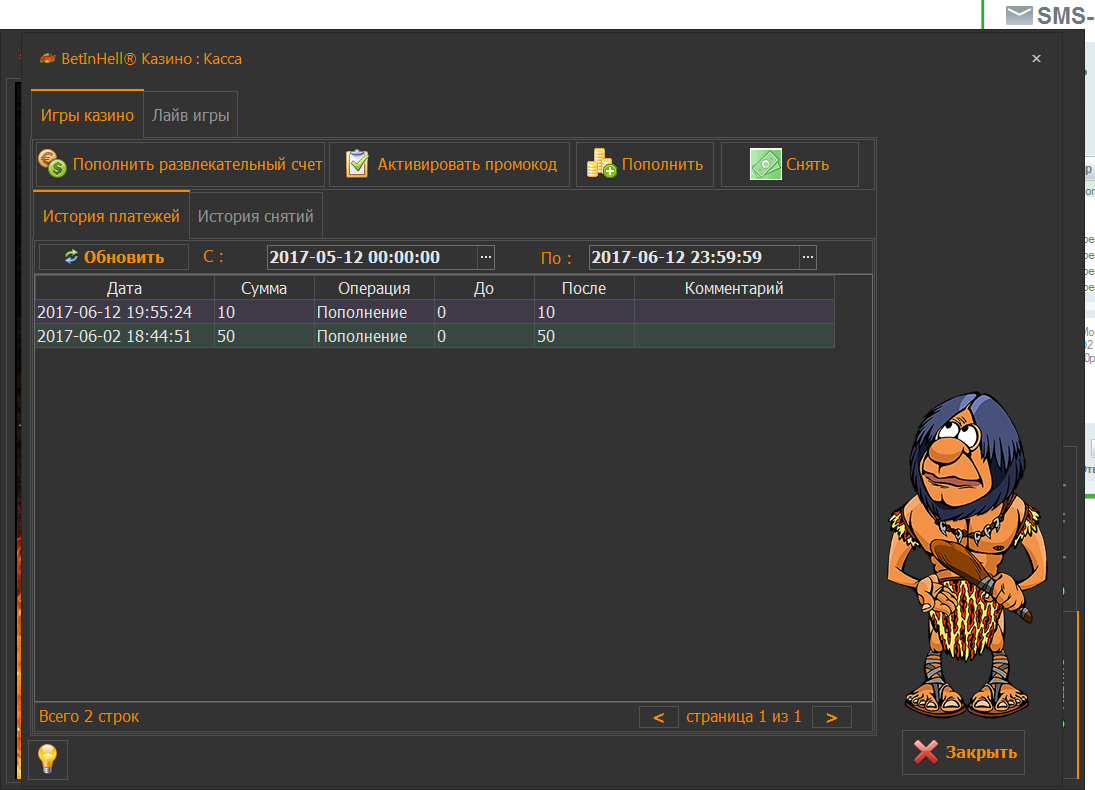Image resolution: width=1095 pixels, height=790 pixels.
Task: Click the end date field 2017-06-12
Action: tap(692, 257)
